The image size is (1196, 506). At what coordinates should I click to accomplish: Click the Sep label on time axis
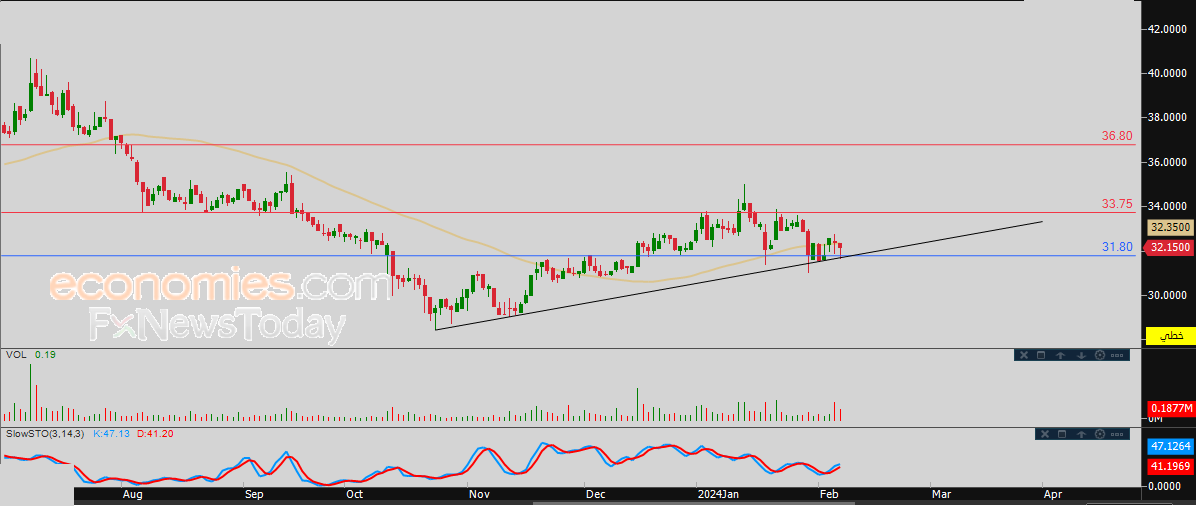pos(254,495)
